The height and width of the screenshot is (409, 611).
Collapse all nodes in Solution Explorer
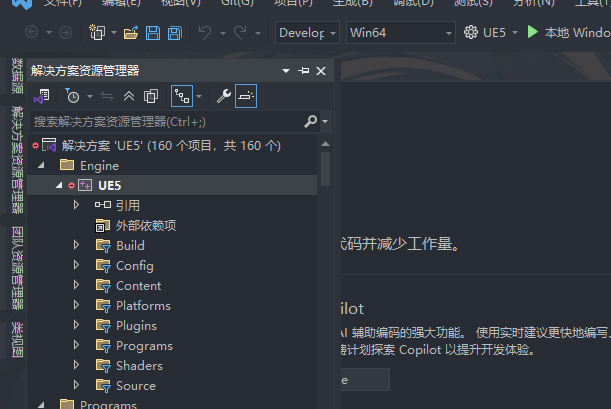[x=129, y=96]
